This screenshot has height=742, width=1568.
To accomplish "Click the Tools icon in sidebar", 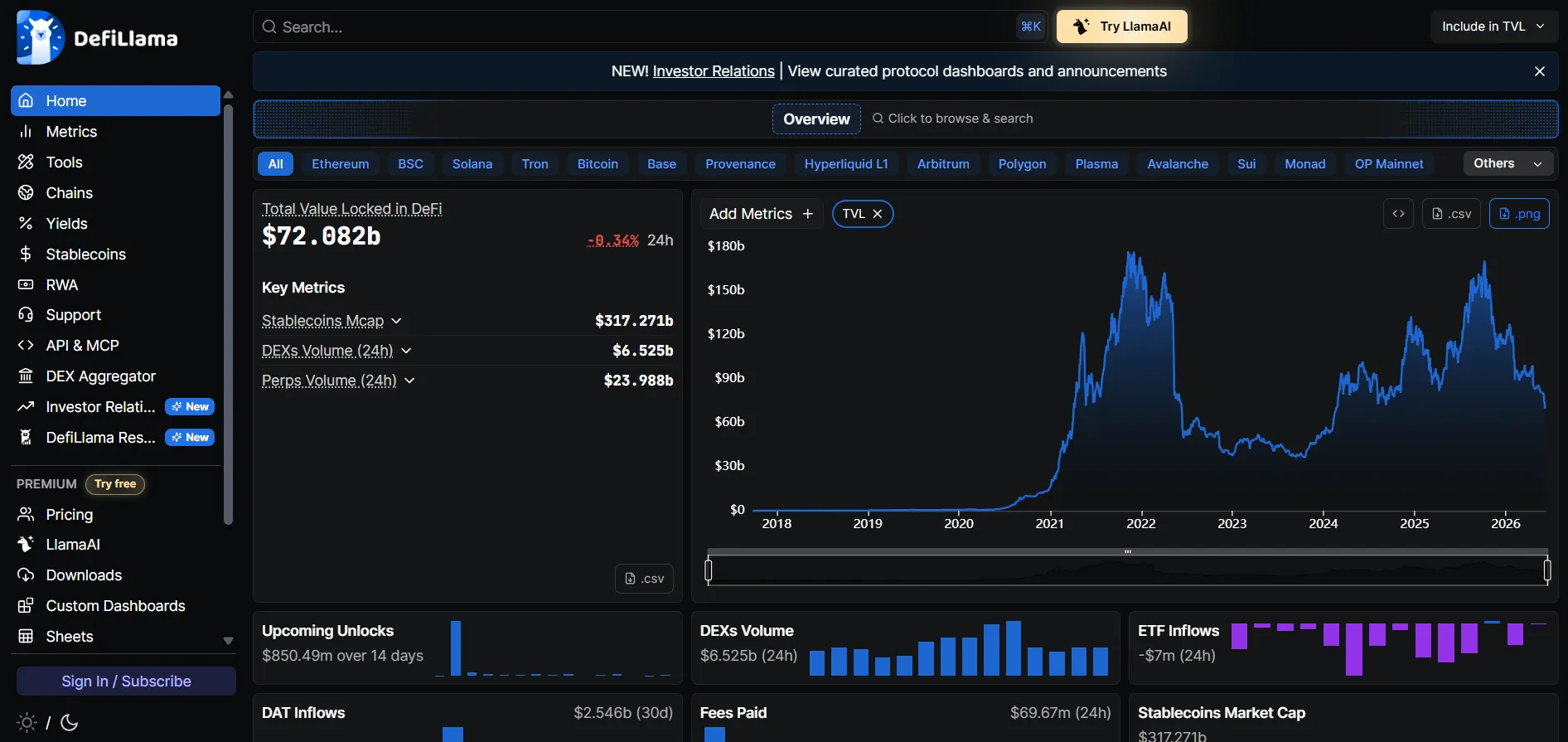I will pyautogui.click(x=26, y=162).
